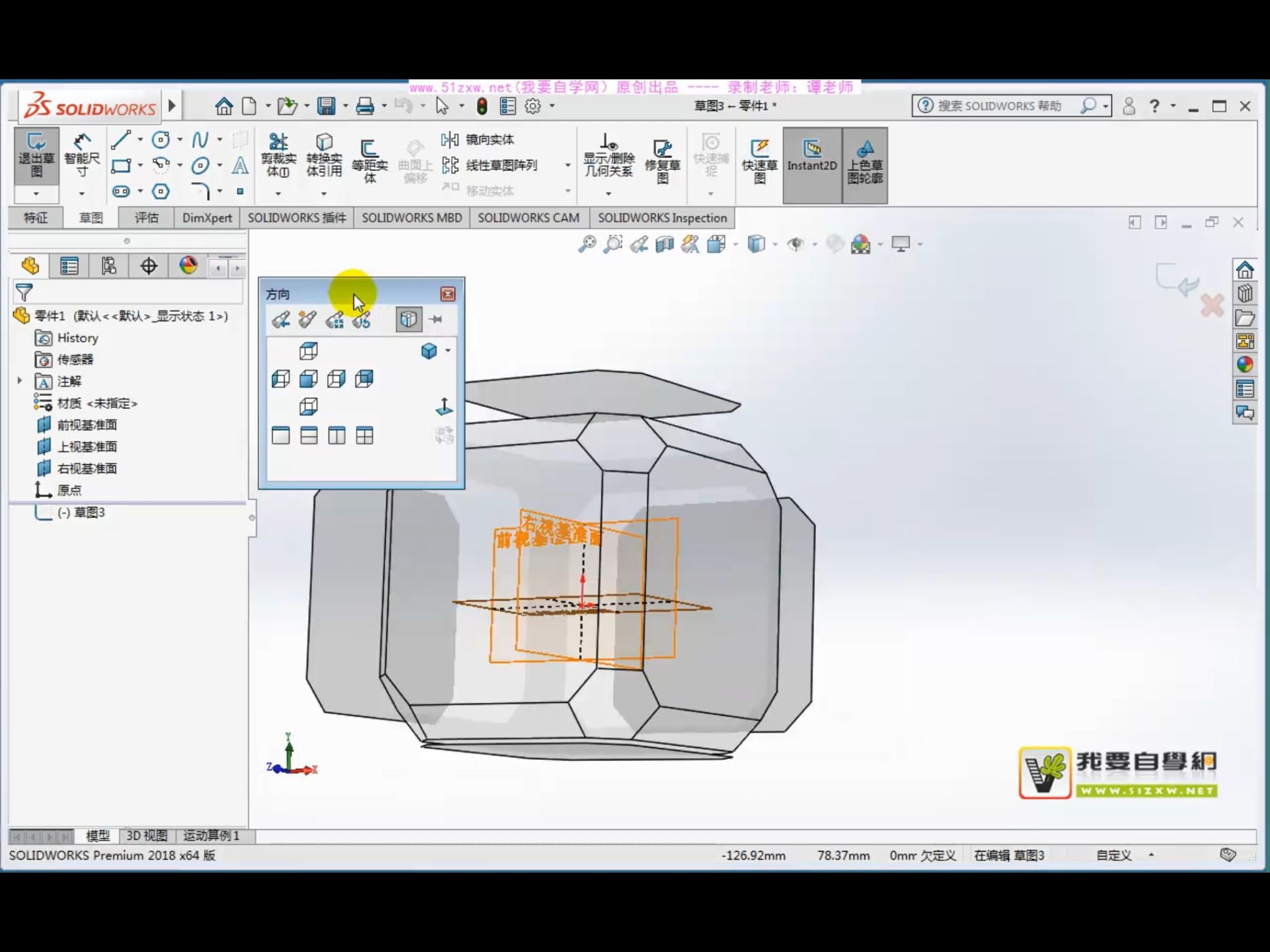This screenshot has height=952, width=1270.
Task: Expand the 注解 annotations folder in the feature tree
Action: pyautogui.click(x=19, y=380)
